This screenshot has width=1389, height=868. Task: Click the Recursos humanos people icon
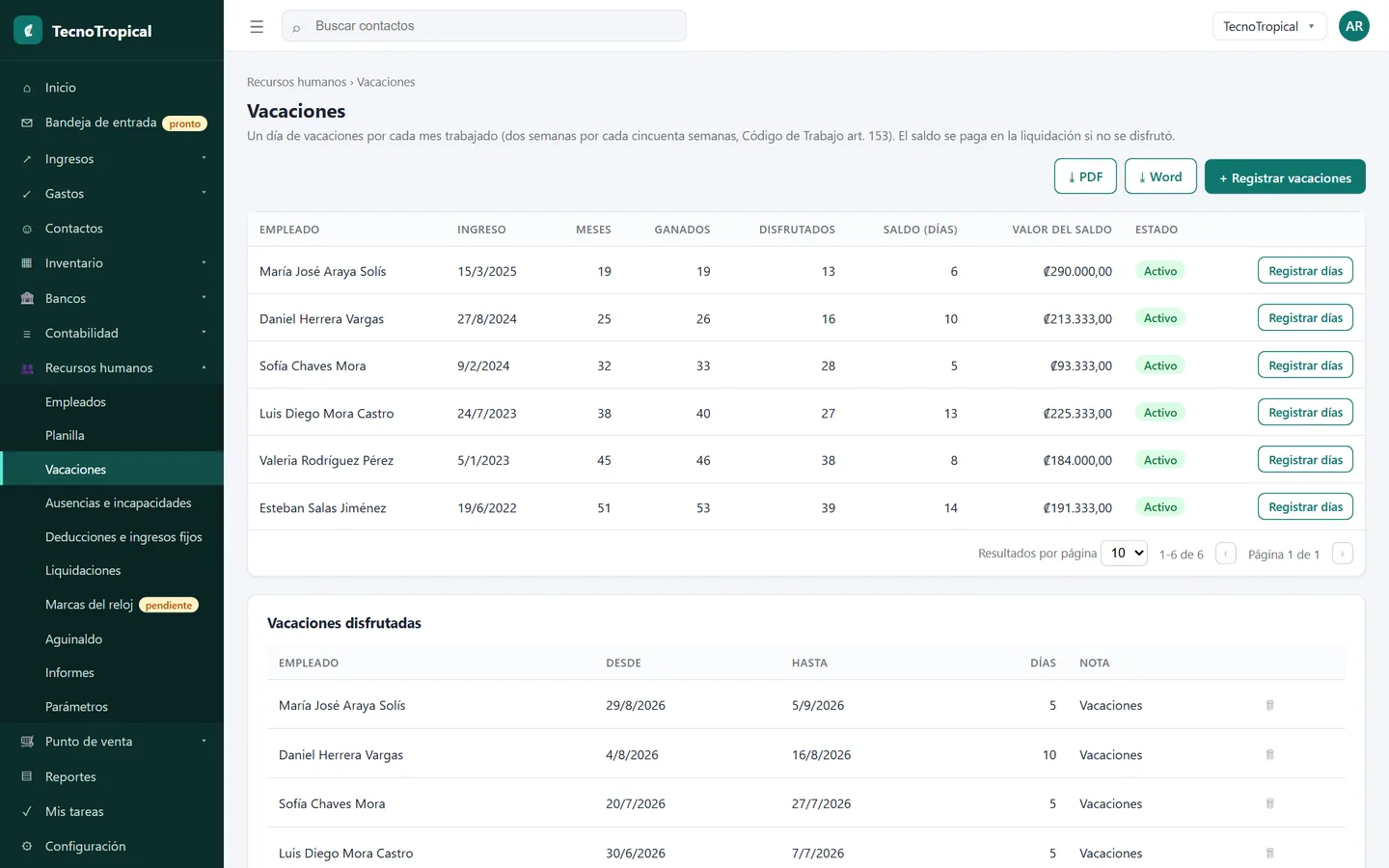pos(27,368)
